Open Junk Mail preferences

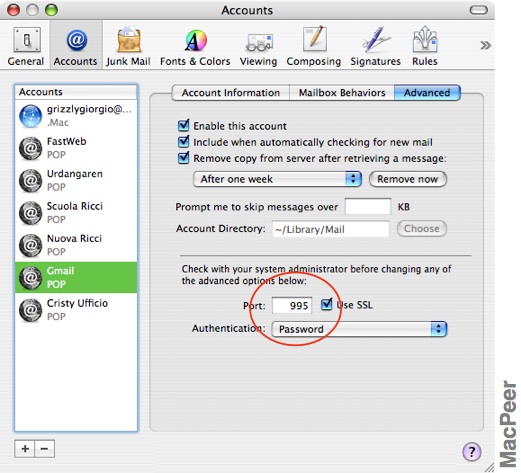tap(128, 46)
